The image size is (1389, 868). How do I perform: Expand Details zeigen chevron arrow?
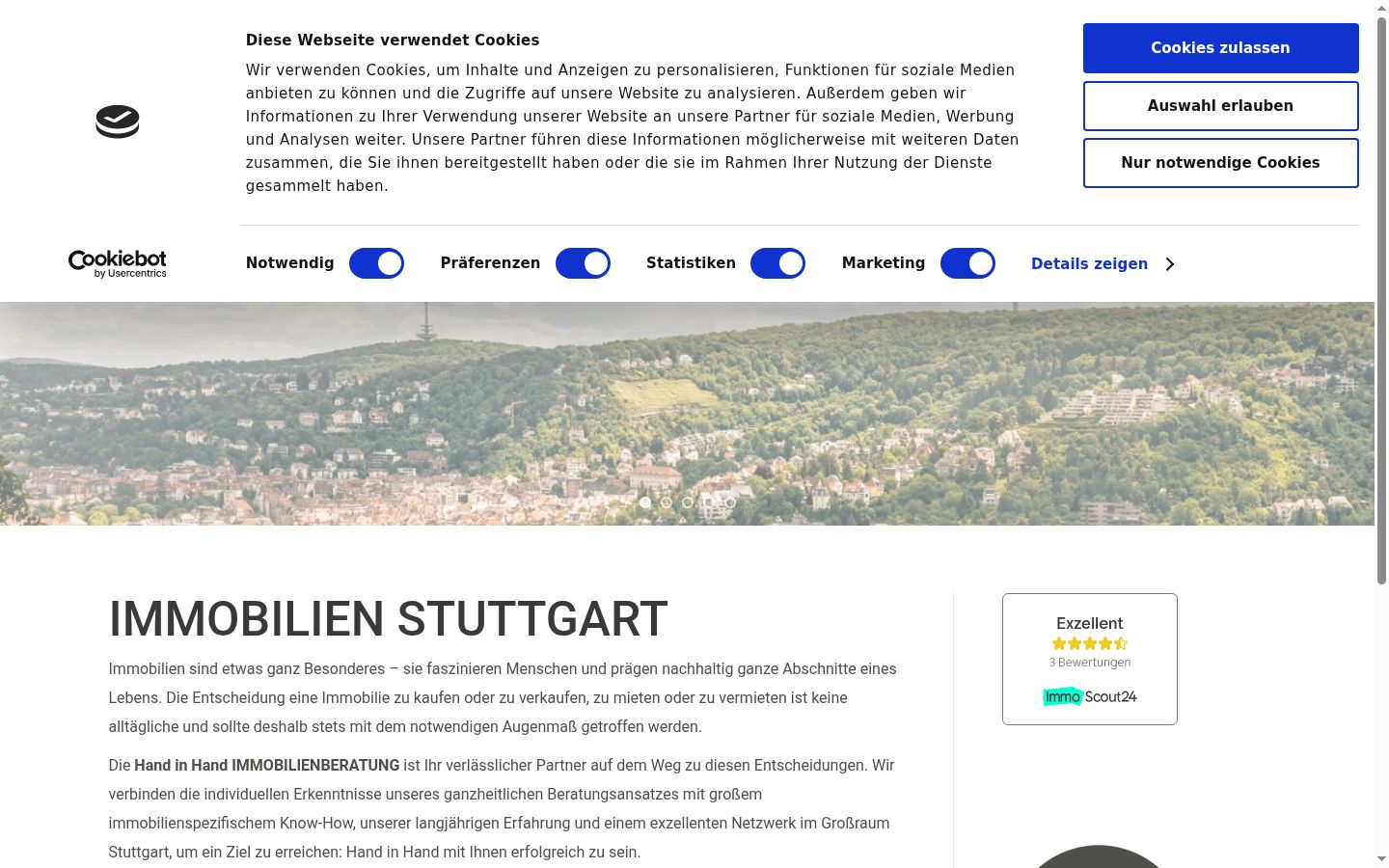click(1170, 264)
